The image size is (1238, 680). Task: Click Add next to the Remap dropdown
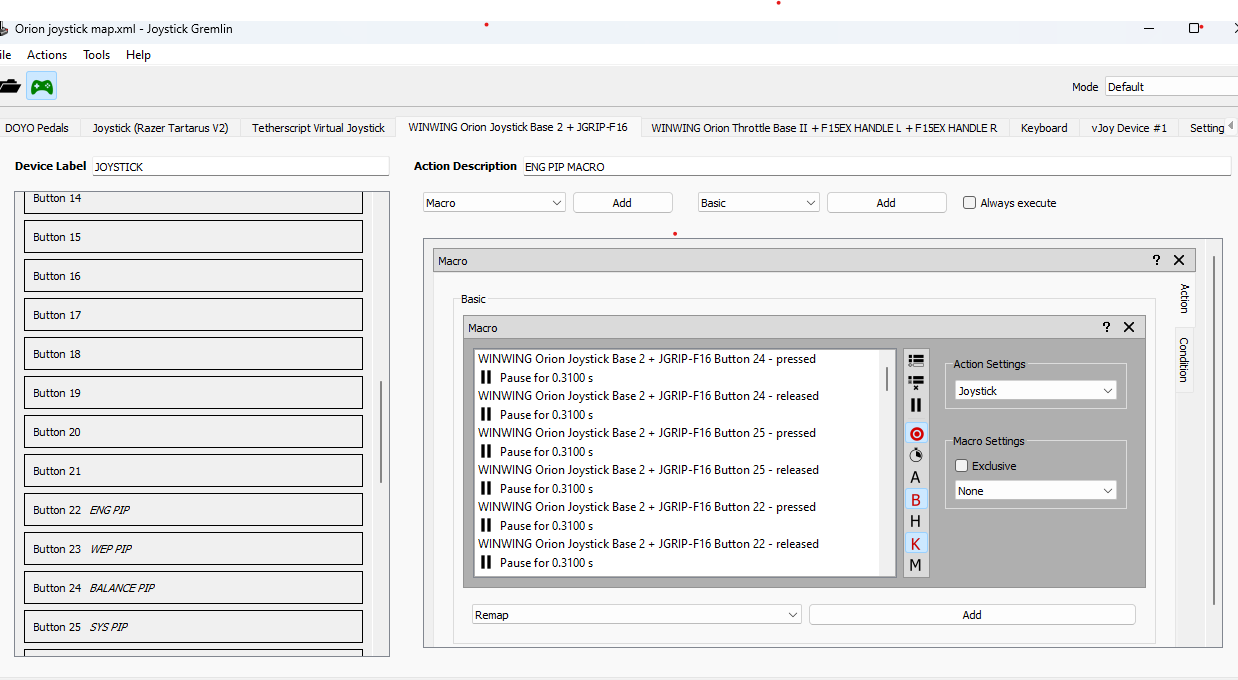point(972,615)
